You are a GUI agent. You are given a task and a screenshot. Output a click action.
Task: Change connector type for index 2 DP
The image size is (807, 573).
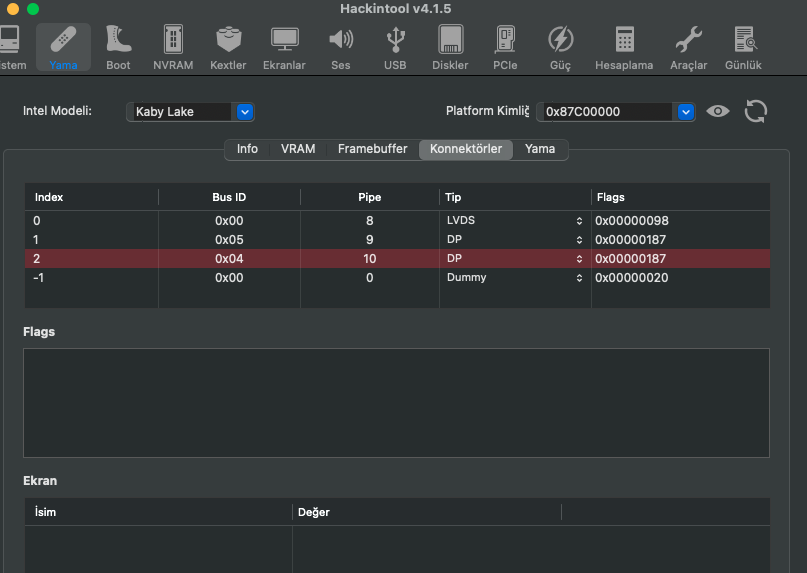[x=579, y=259]
